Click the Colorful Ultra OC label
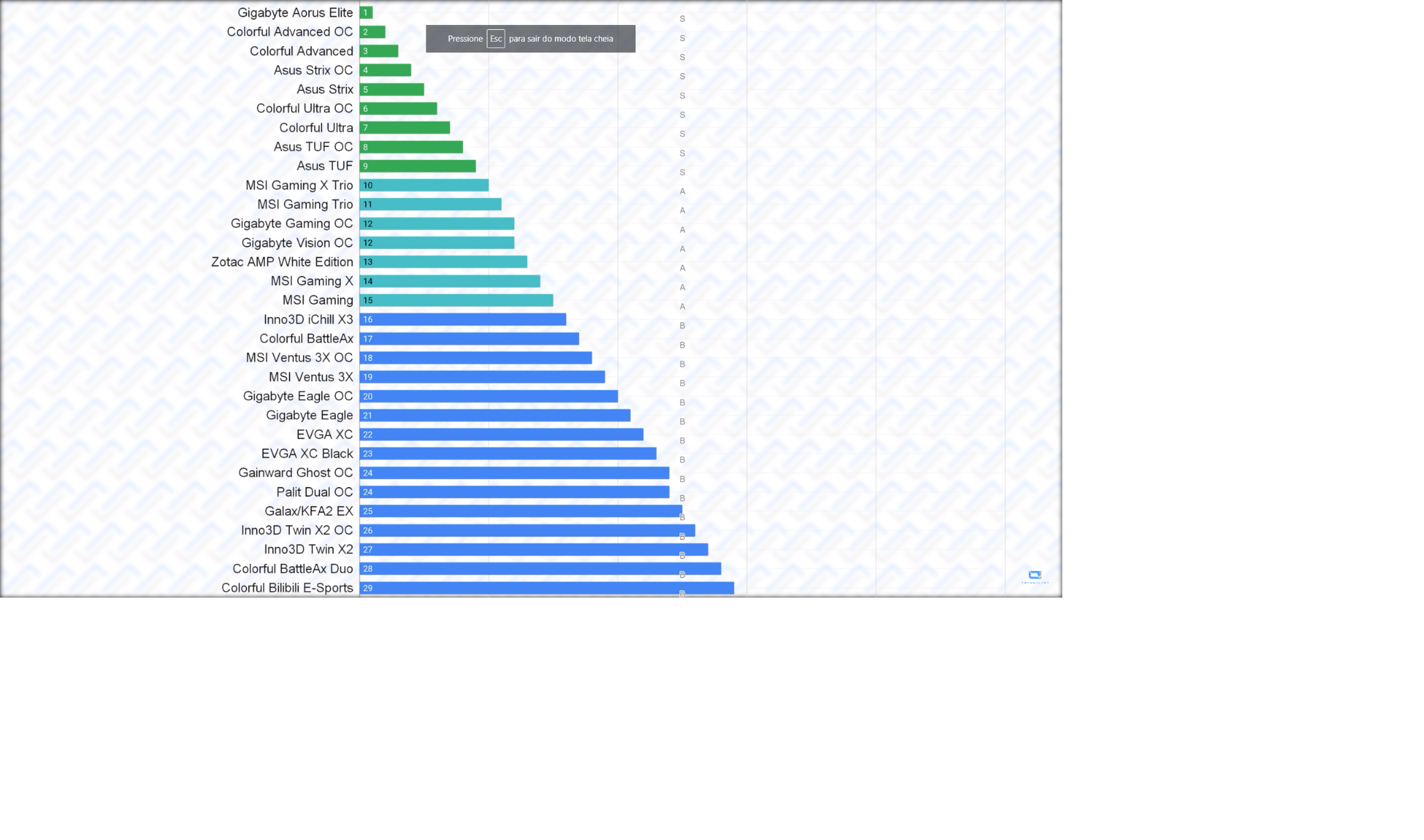The image size is (1424, 840). [x=305, y=108]
